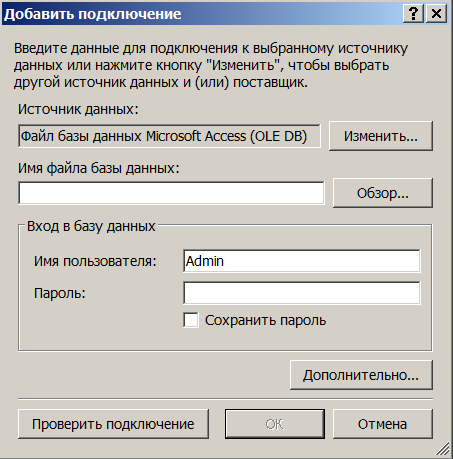Open the Дополнительно... advanced settings
Viewport: 453px width, 459px height.
pos(361,375)
